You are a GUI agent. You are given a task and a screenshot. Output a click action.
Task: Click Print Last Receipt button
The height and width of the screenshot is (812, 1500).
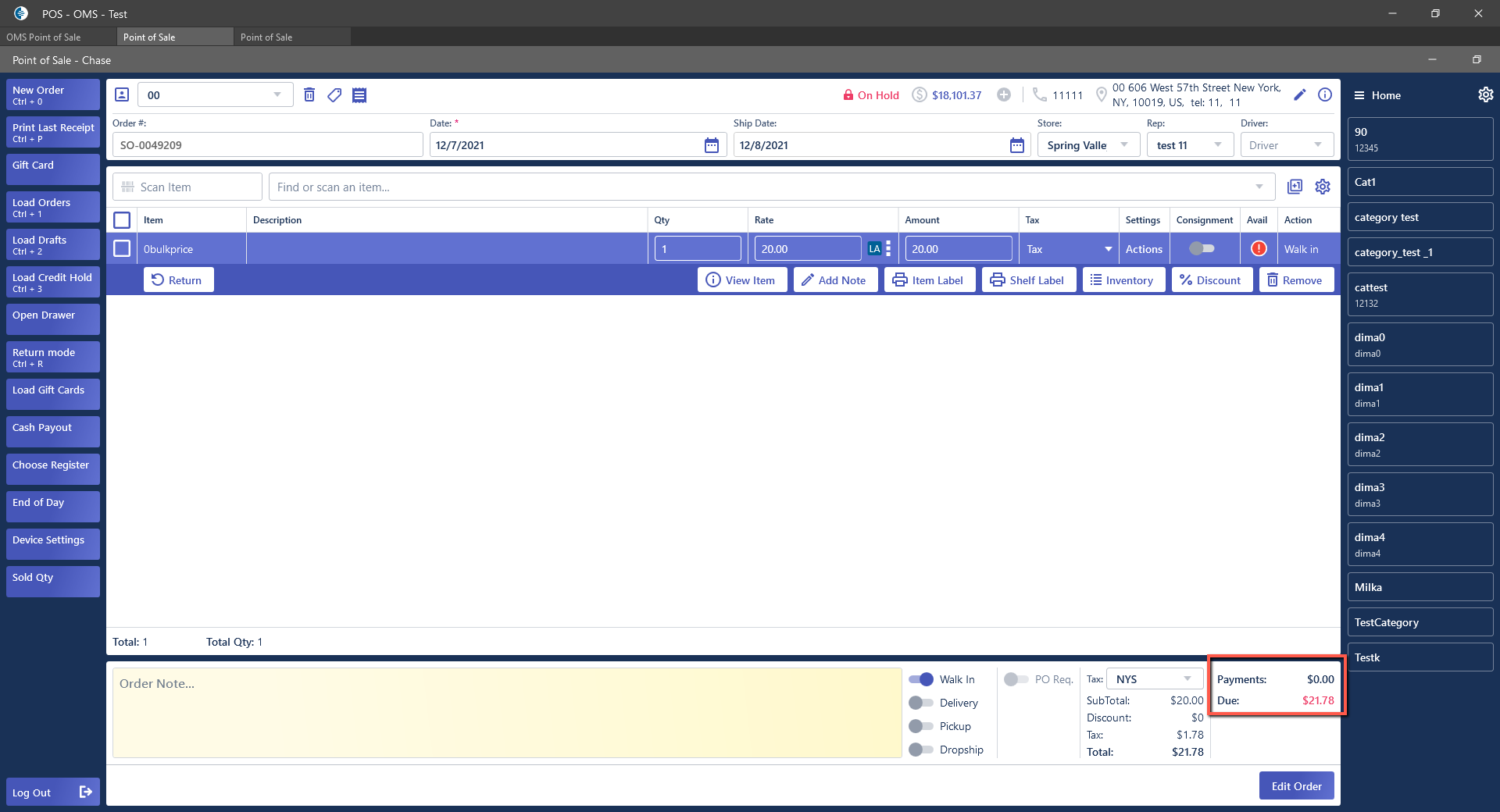pos(53,132)
